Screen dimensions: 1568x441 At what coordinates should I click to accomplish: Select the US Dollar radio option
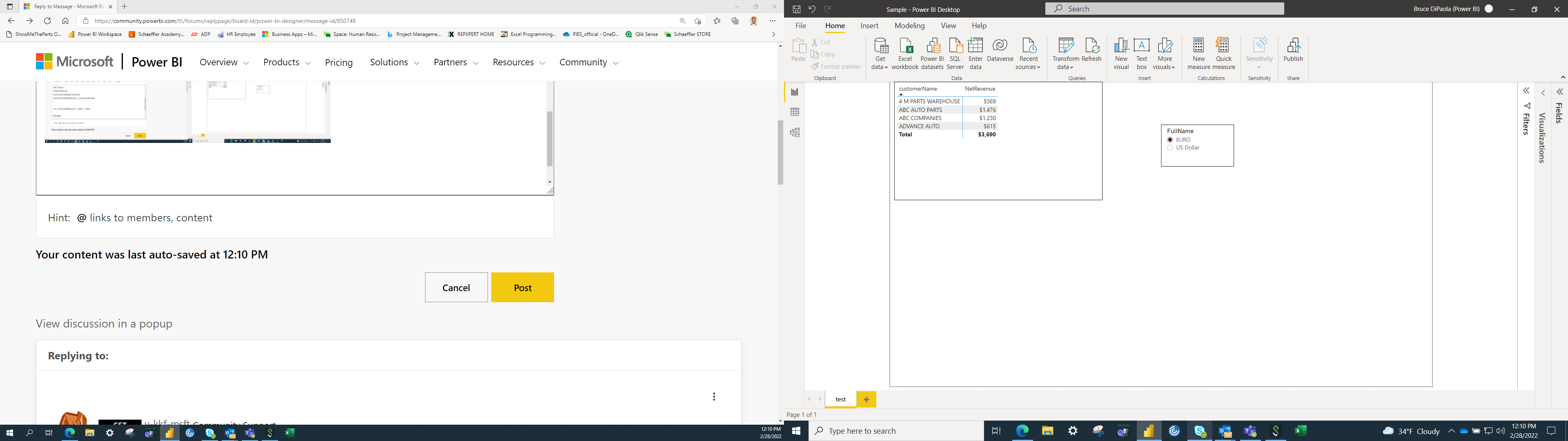[x=1170, y=148]
